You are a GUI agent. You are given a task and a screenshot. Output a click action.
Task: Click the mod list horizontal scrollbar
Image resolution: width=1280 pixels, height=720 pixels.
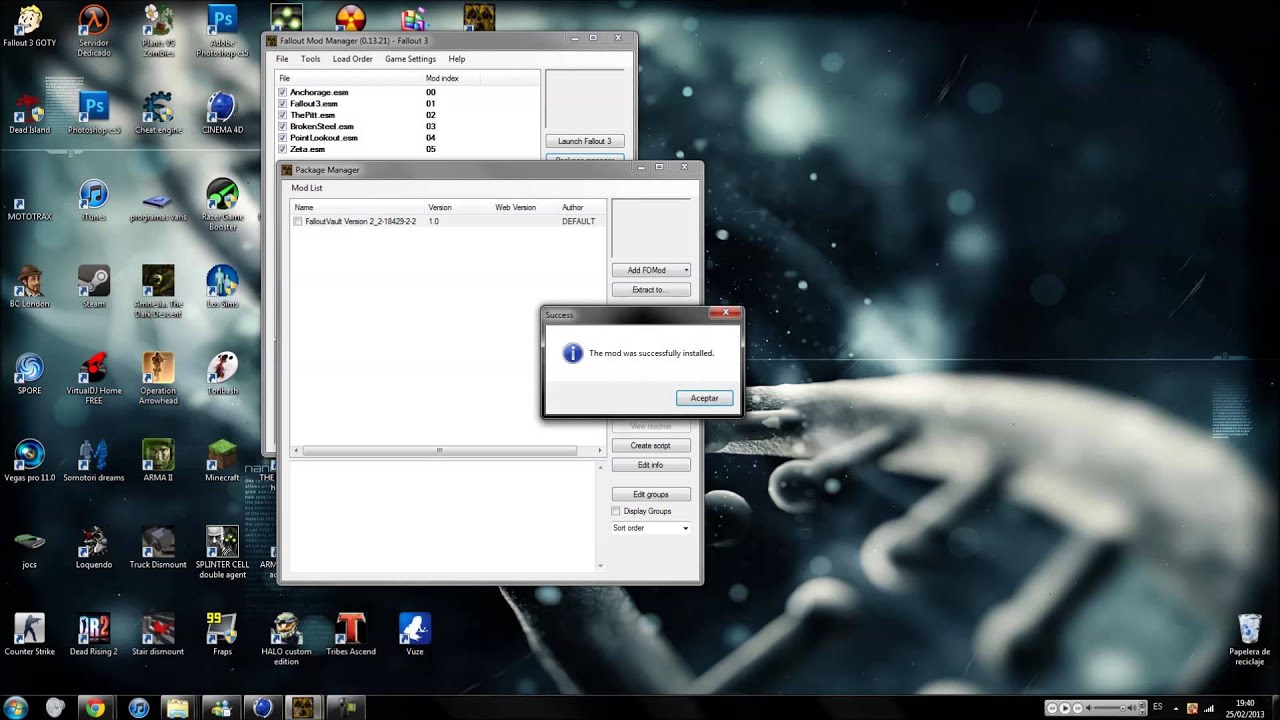tap(439, 451)
